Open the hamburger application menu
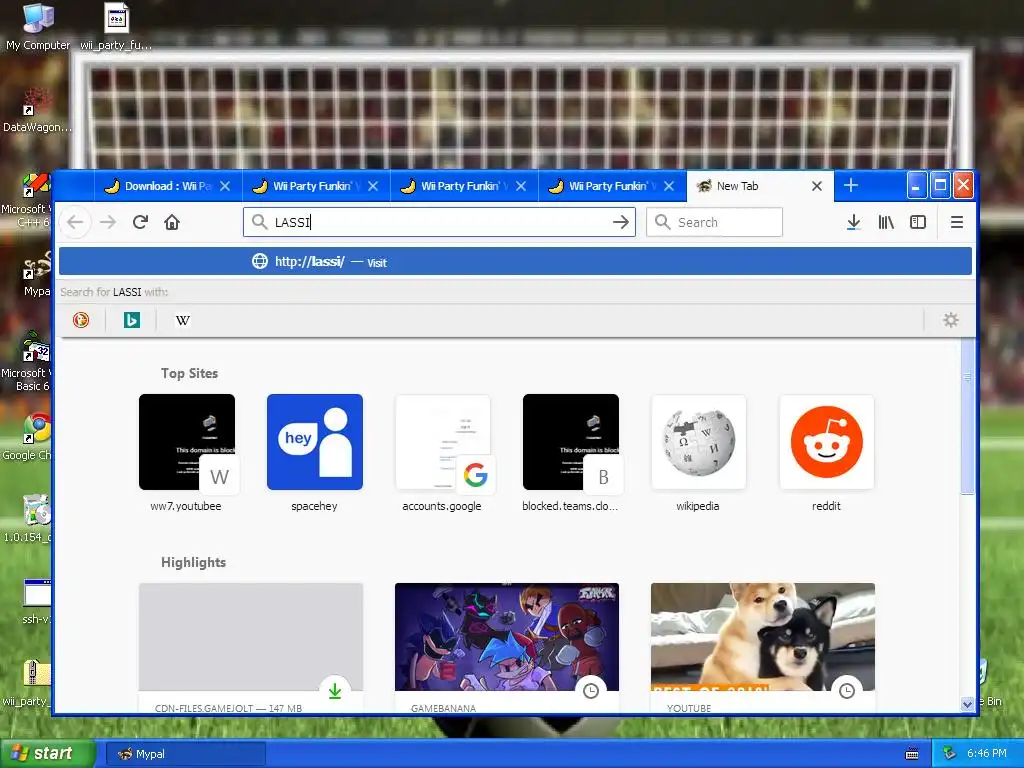Image resolution: width=1024 pixels, height=768 pixels. coord(957,222)
